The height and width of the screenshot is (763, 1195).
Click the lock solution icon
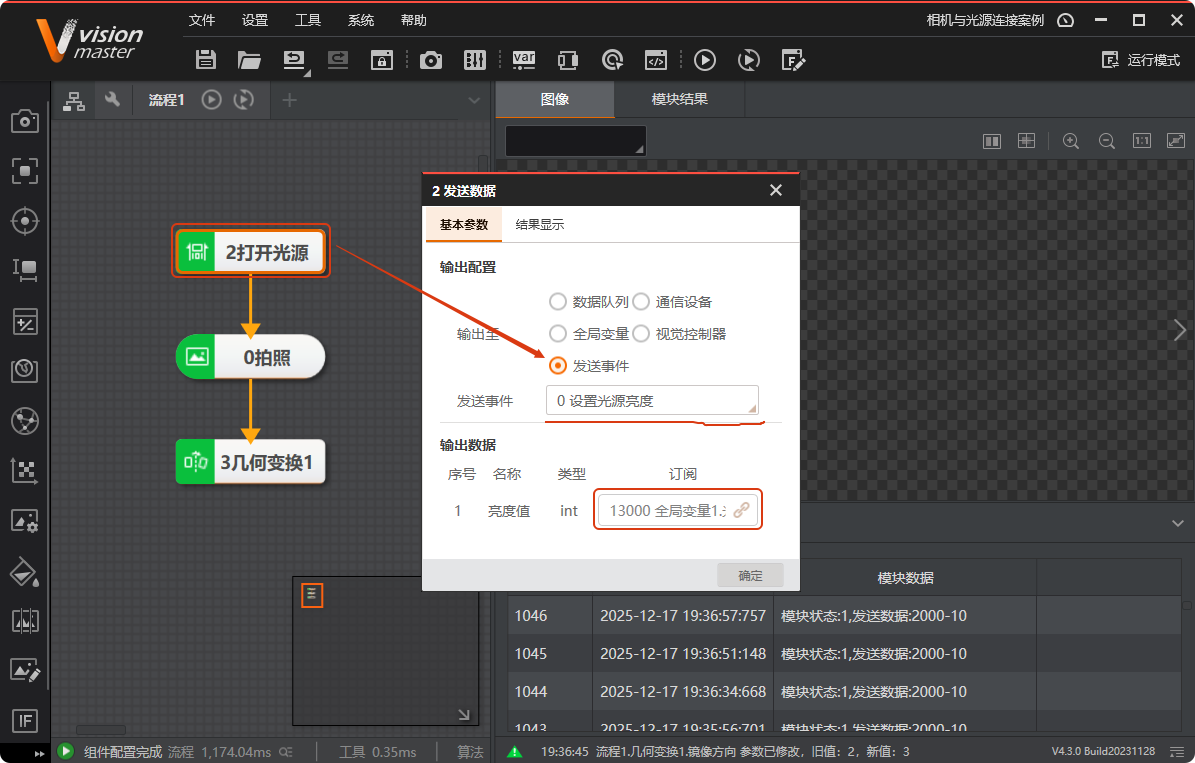coord(382,59)
